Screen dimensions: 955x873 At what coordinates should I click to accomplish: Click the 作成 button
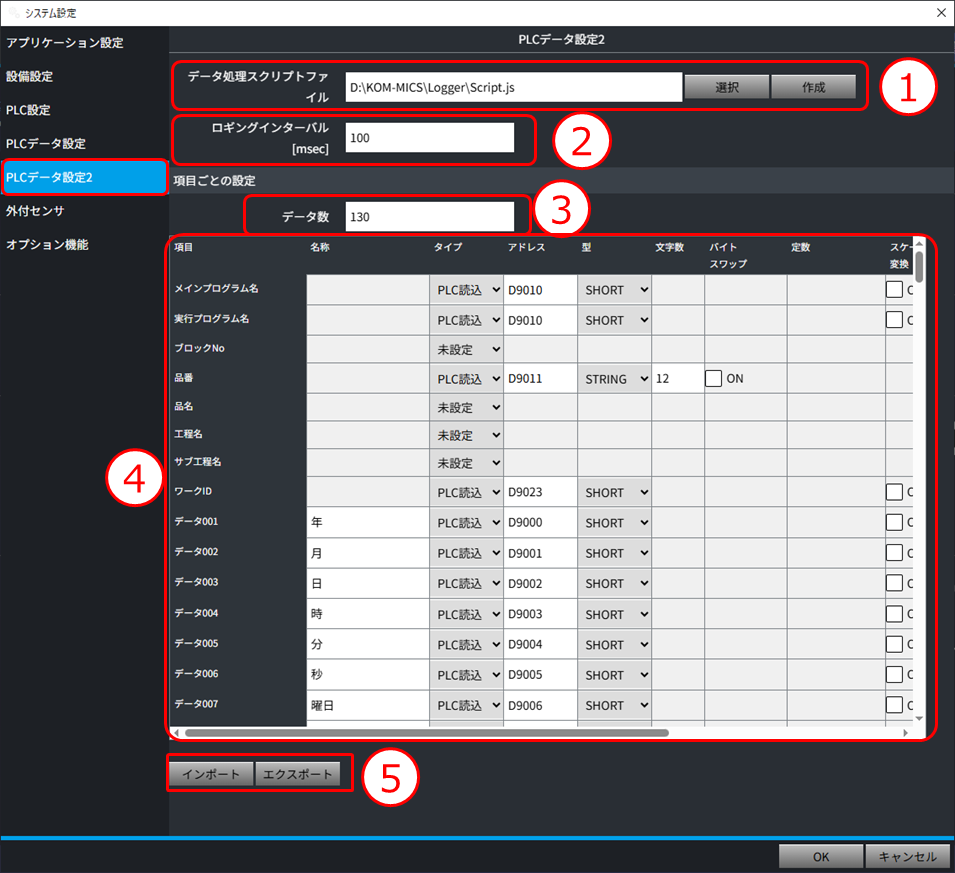point(813,87)
